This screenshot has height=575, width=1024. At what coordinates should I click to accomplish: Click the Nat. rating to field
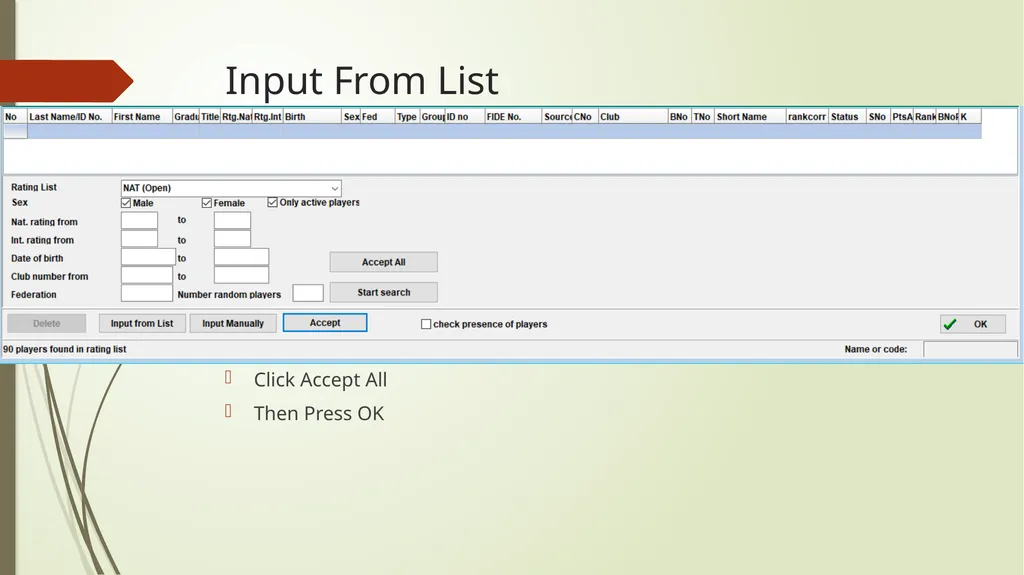(232, 221)
